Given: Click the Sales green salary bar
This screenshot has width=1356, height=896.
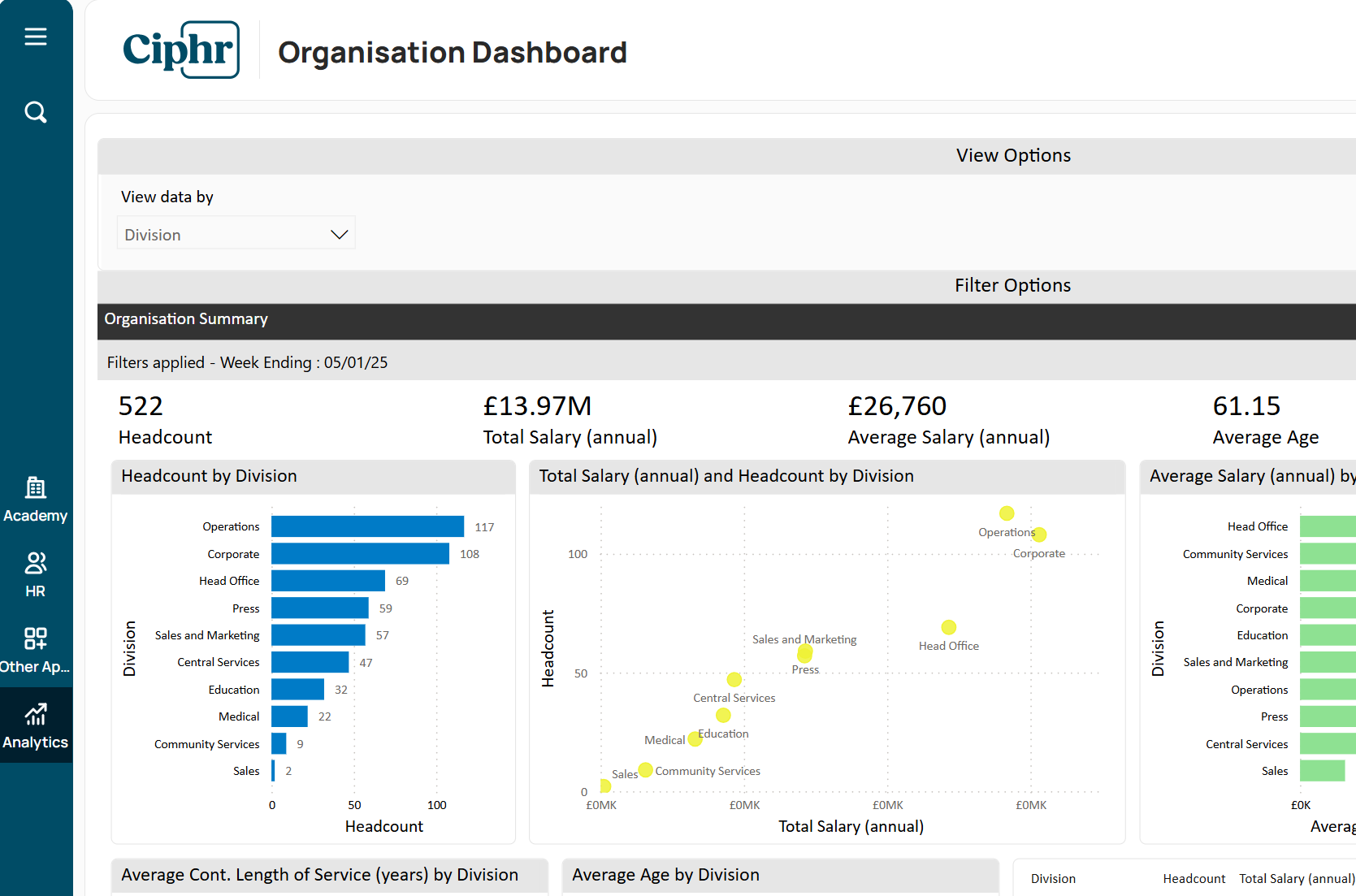Looking at the screenshot, I should coord(1322,771).
